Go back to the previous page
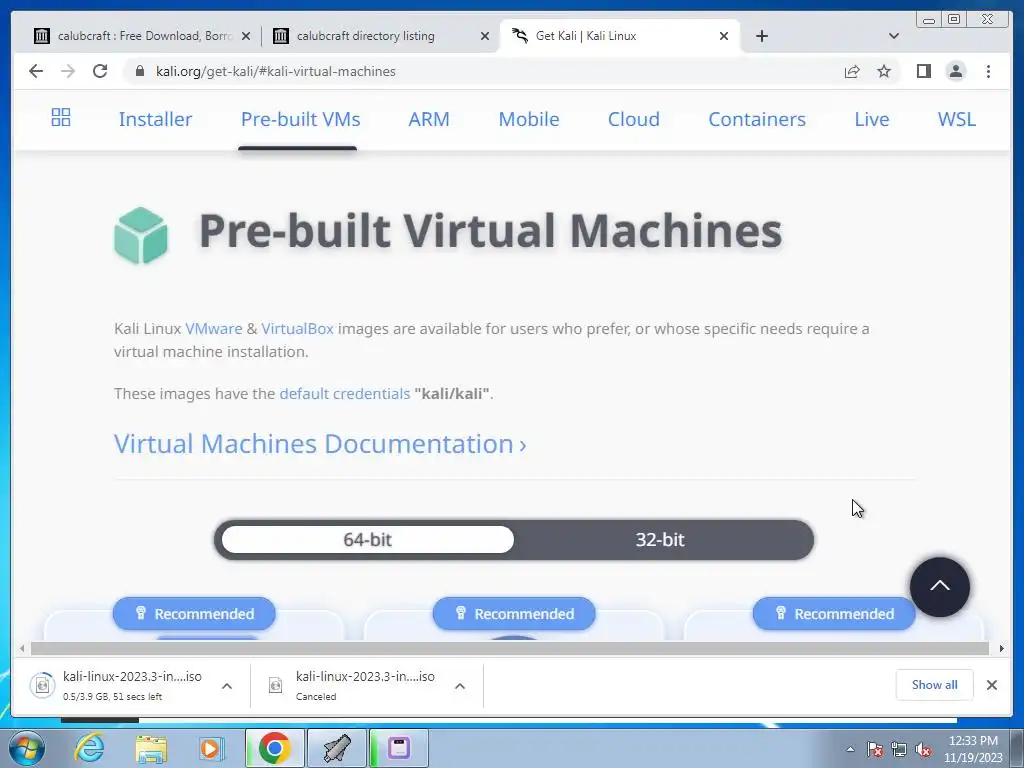Viewport: 1024px width, 768px height. [x=36, y=71]
